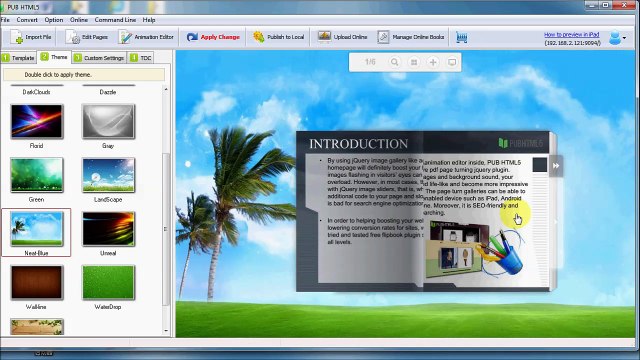This screenshot has width=640, height=360.
Task: Open the TOC tab
Action: click(x=141, y=58)
